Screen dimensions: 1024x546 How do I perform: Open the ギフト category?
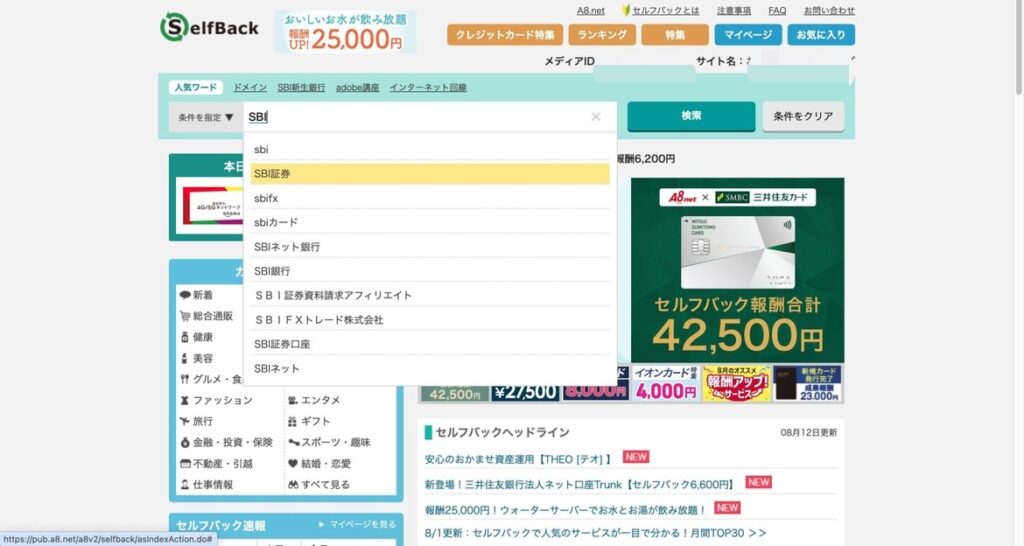point(309,421)
